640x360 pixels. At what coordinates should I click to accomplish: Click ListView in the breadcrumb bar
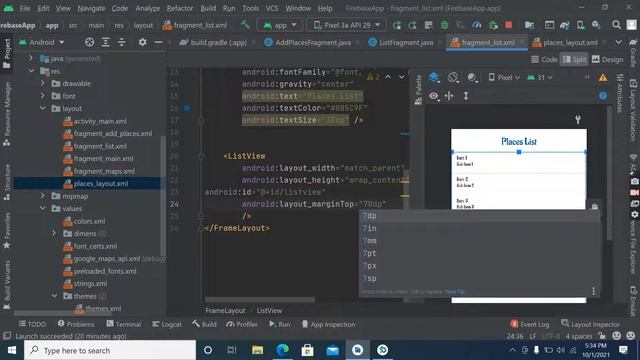pyautogui.click(x=269, y=311)
